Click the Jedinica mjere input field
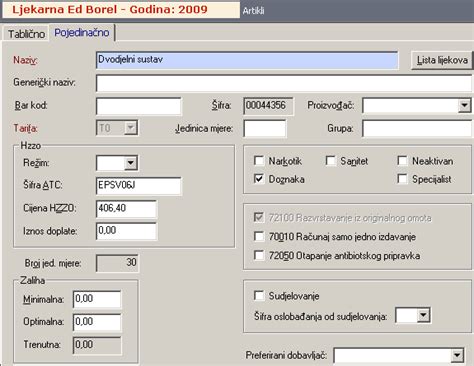474x366 pixels. (265, 129)
